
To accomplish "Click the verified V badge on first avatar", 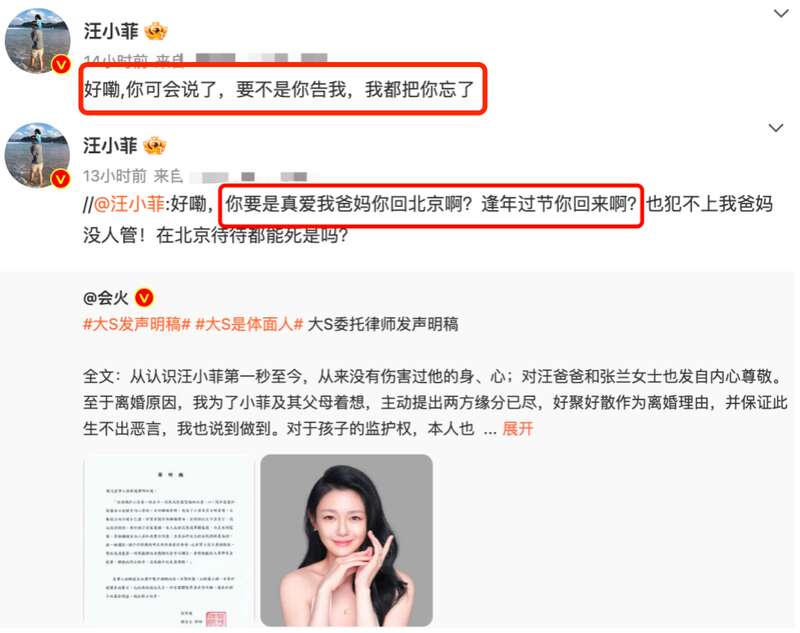I will [61, 64].
